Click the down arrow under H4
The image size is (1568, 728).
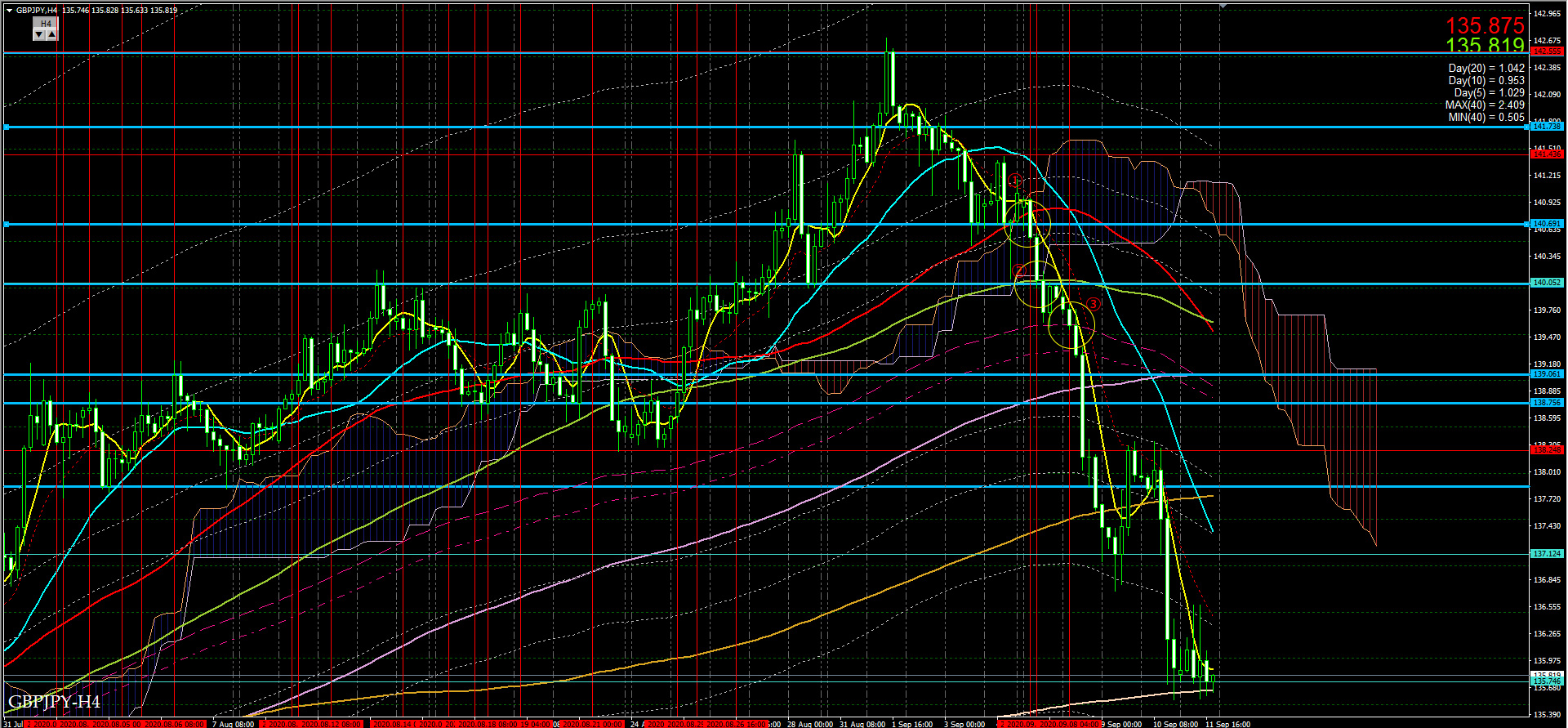point(39,34)
